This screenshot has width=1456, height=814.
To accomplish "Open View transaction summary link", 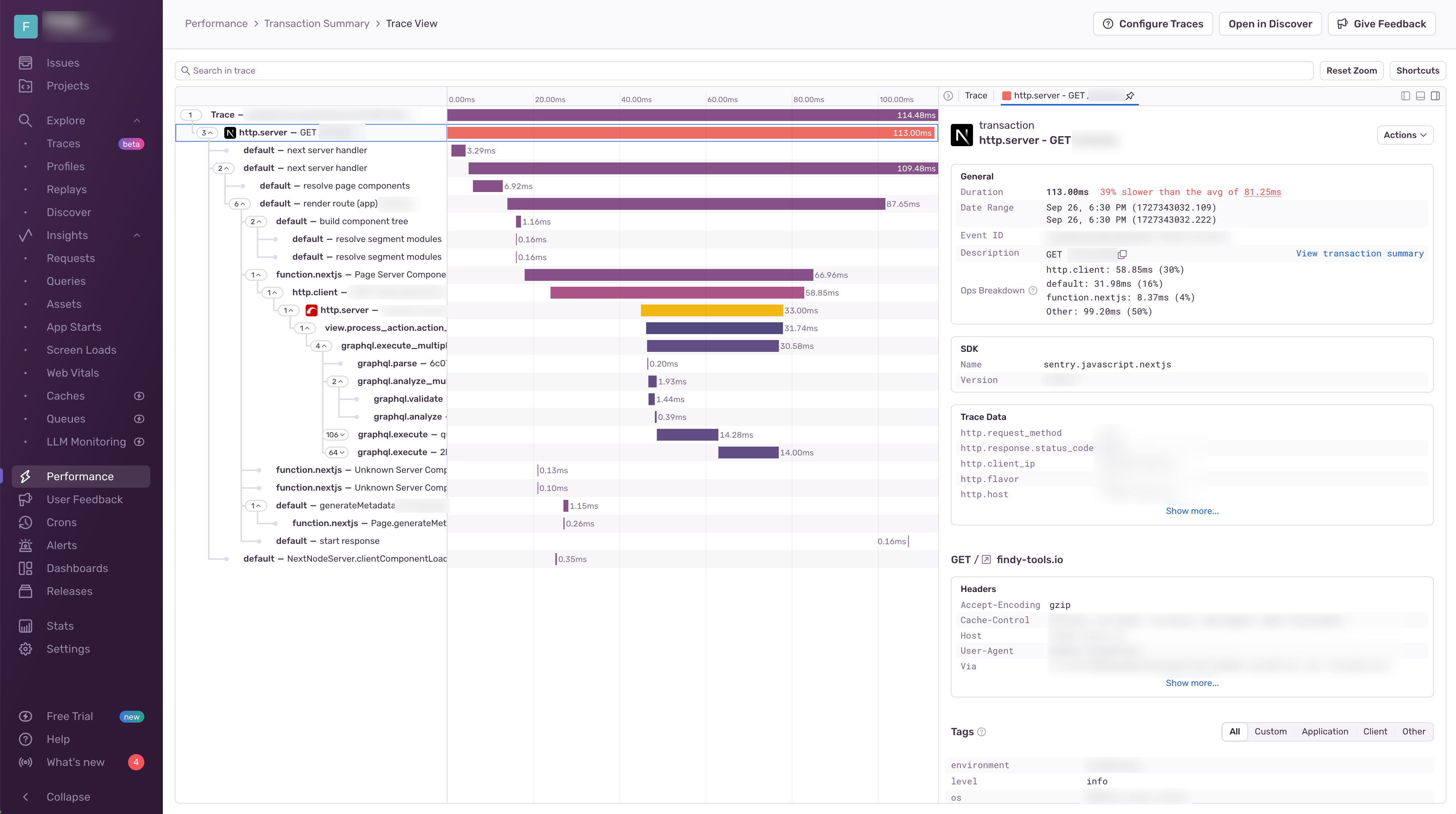I will (x=1359, y=253).
